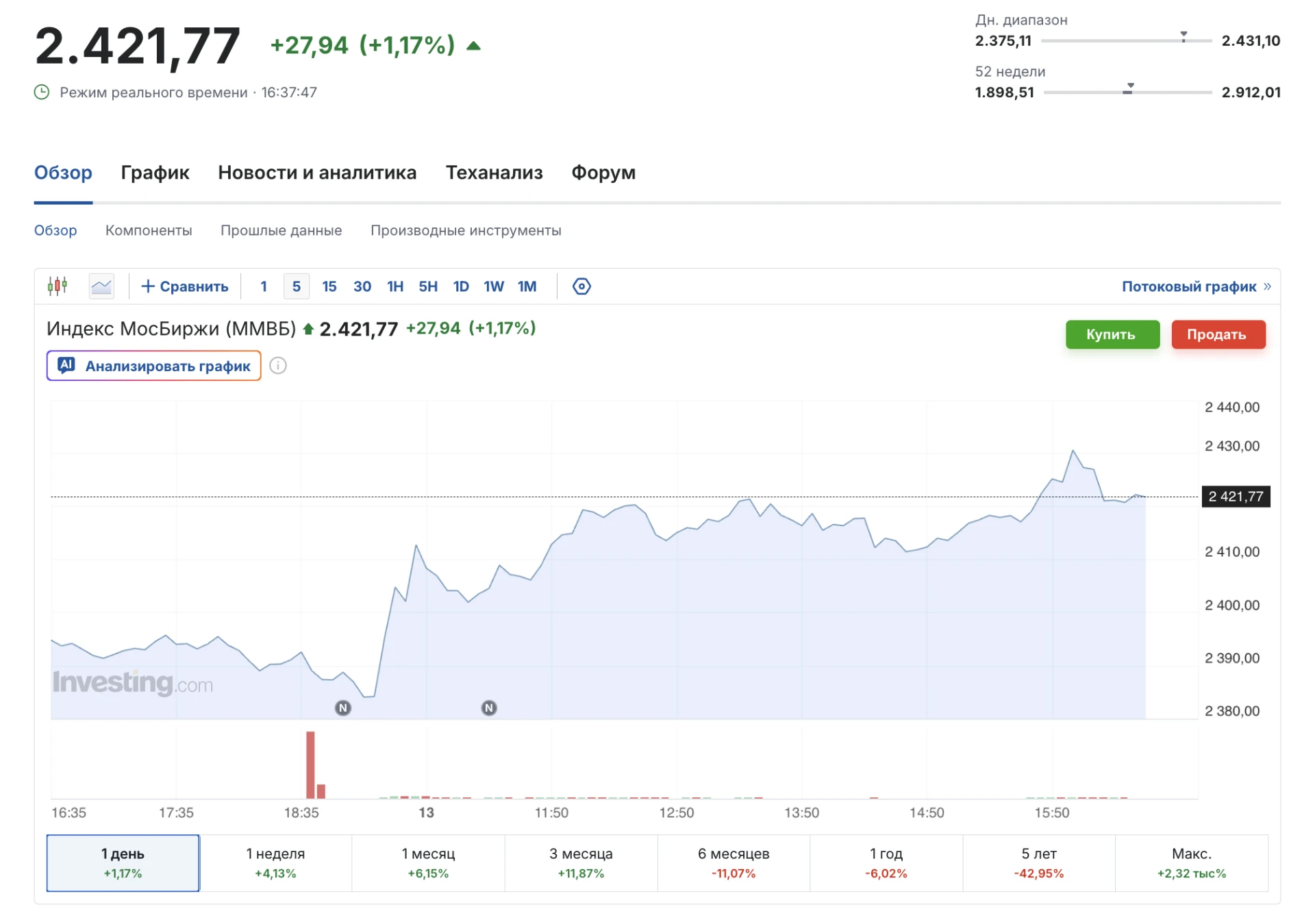Click Сравнить to add a comparison

[184, 286]
